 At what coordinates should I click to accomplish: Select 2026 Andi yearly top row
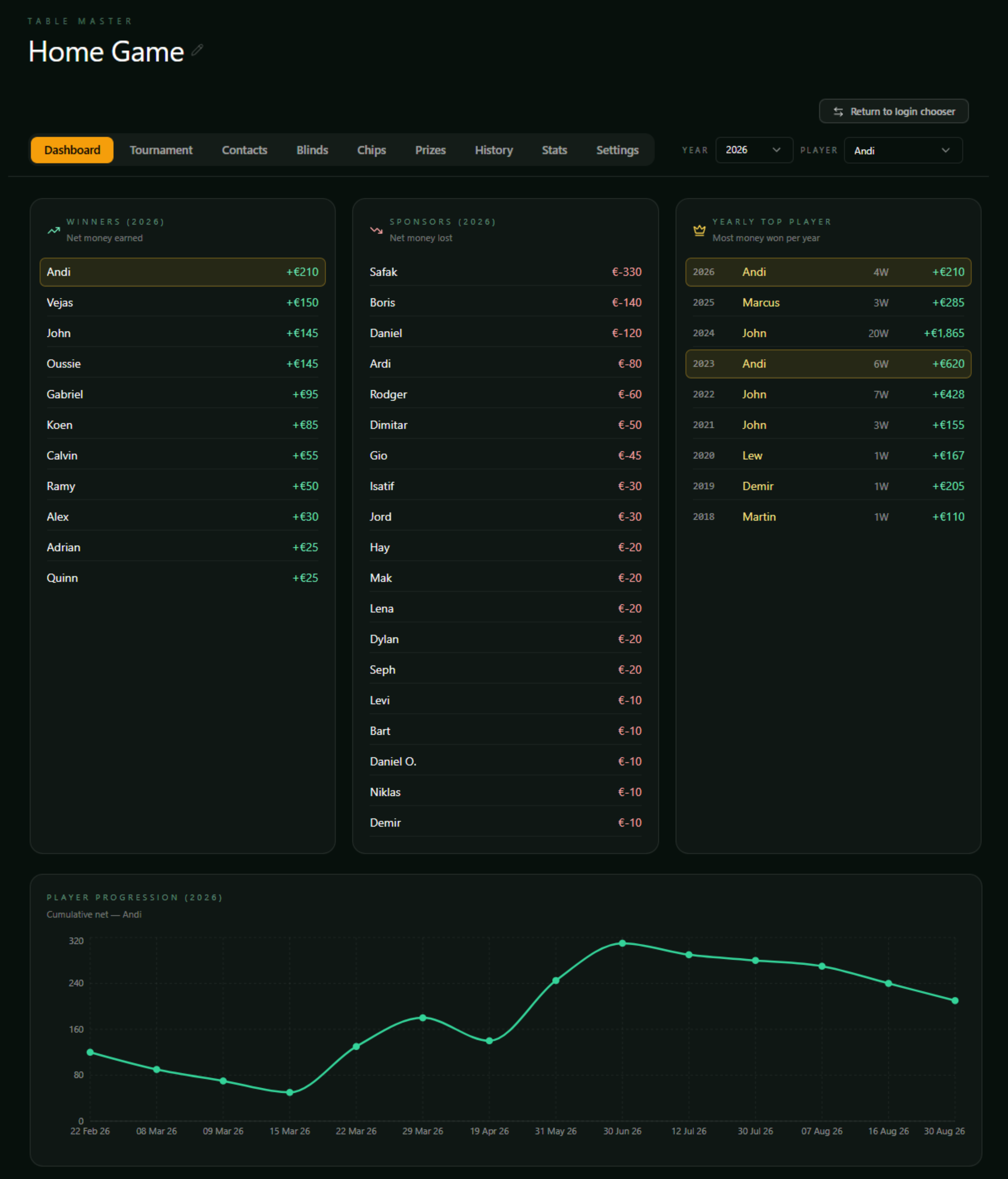[828, 272]
